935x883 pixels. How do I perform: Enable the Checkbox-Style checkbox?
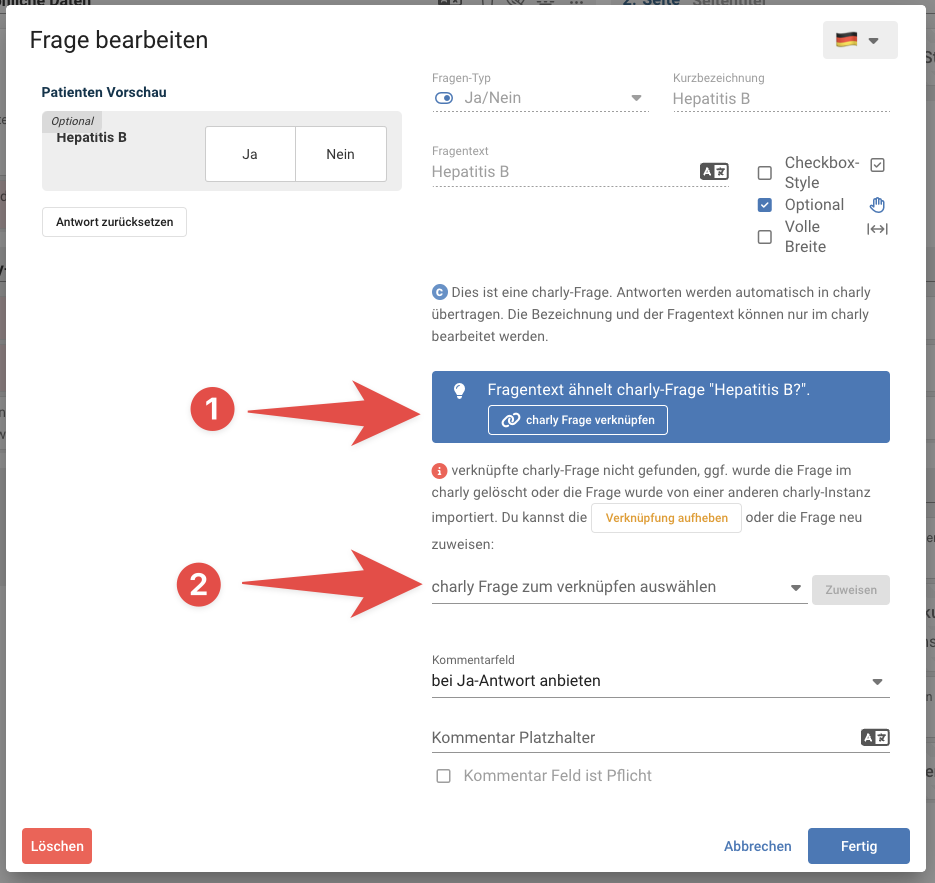point(764,173)
